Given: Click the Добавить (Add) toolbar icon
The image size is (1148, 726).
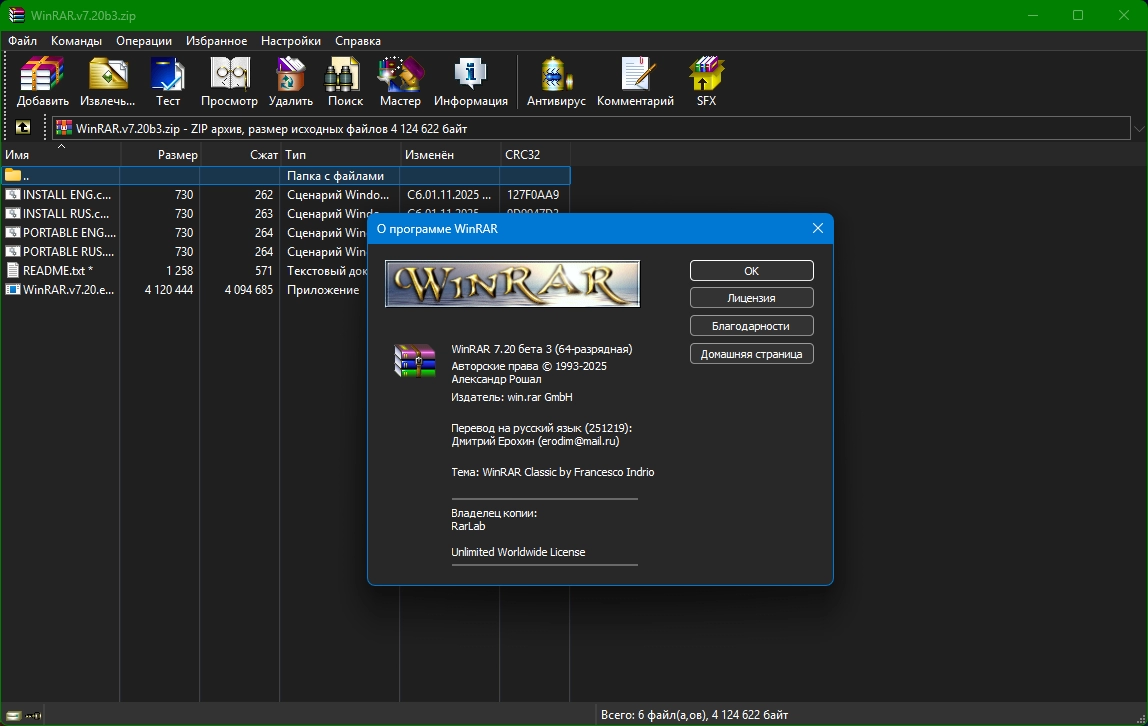Looking at the screenshot, I should [x=42, y=81].
